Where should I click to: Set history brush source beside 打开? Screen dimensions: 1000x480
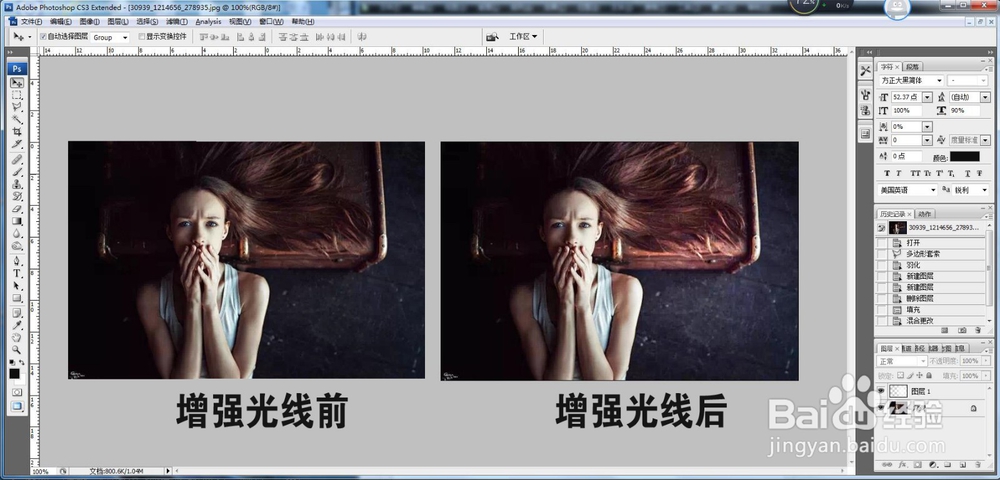coord(881,243)
